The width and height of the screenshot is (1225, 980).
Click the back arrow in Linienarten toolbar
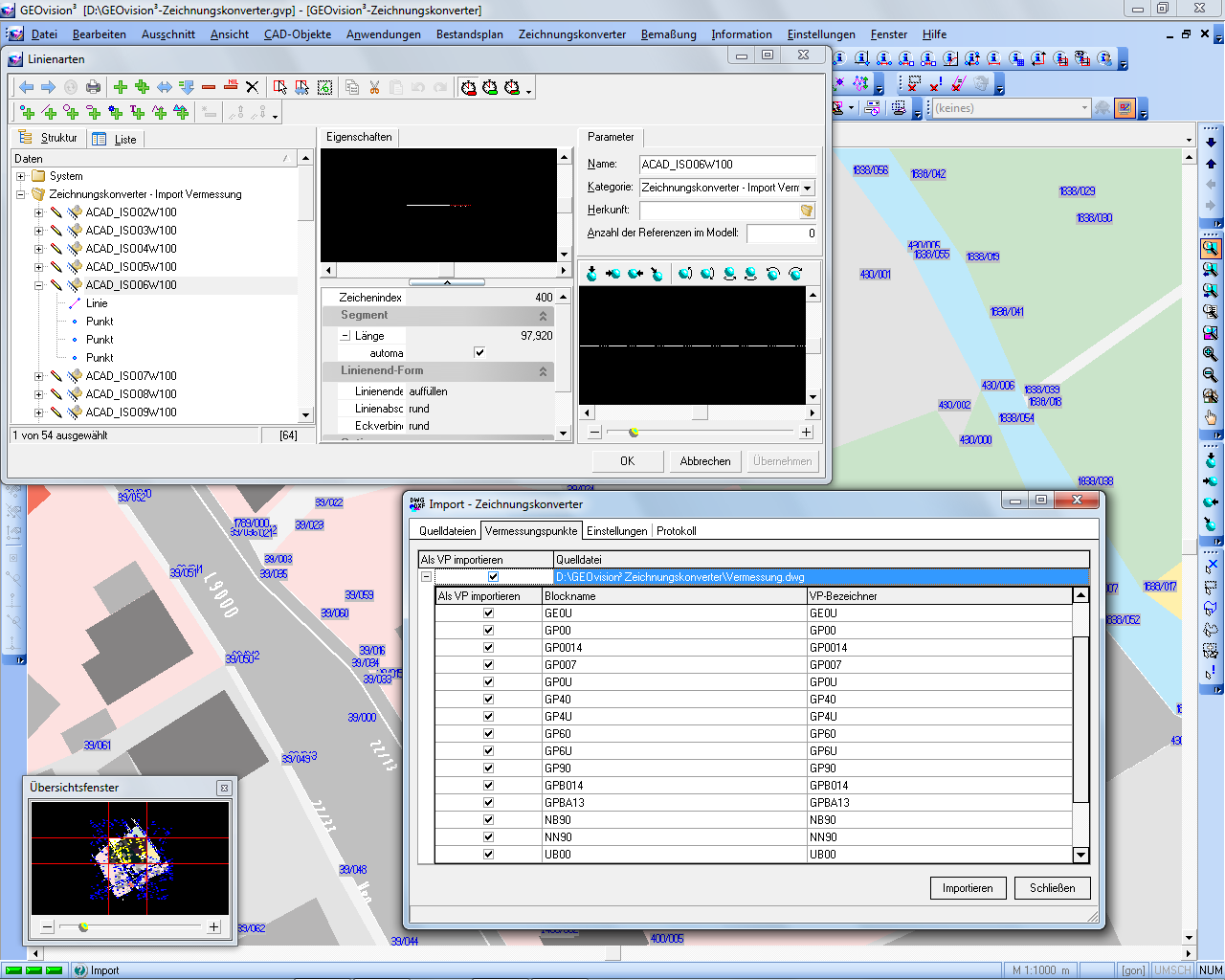pyautogui.click(x=27, y=87)
